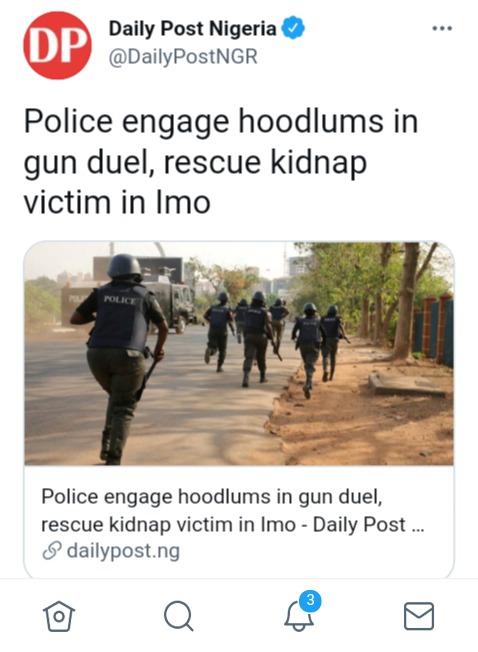Tap the chain link icon beside dailypost.ng
The height and width of the screenshot is (652, 478).
pyautogui.click(x=52, y=551)
